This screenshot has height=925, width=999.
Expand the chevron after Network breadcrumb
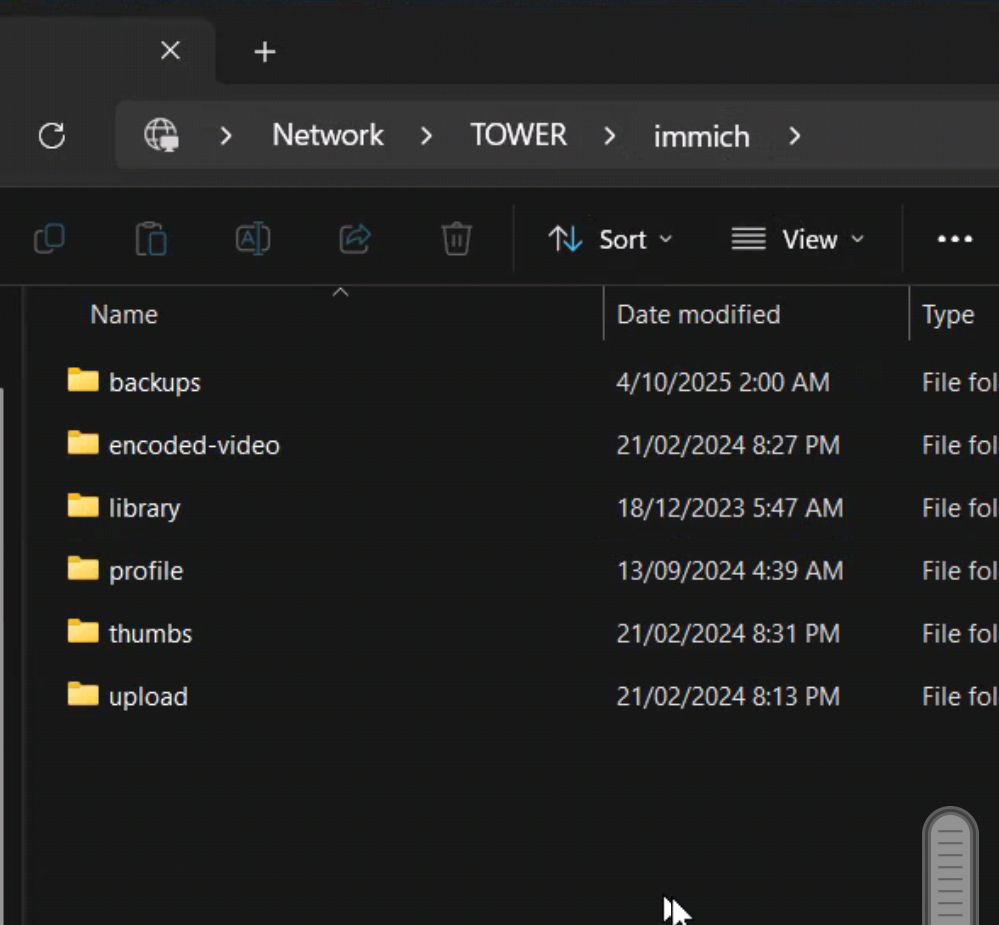[427, 135]
